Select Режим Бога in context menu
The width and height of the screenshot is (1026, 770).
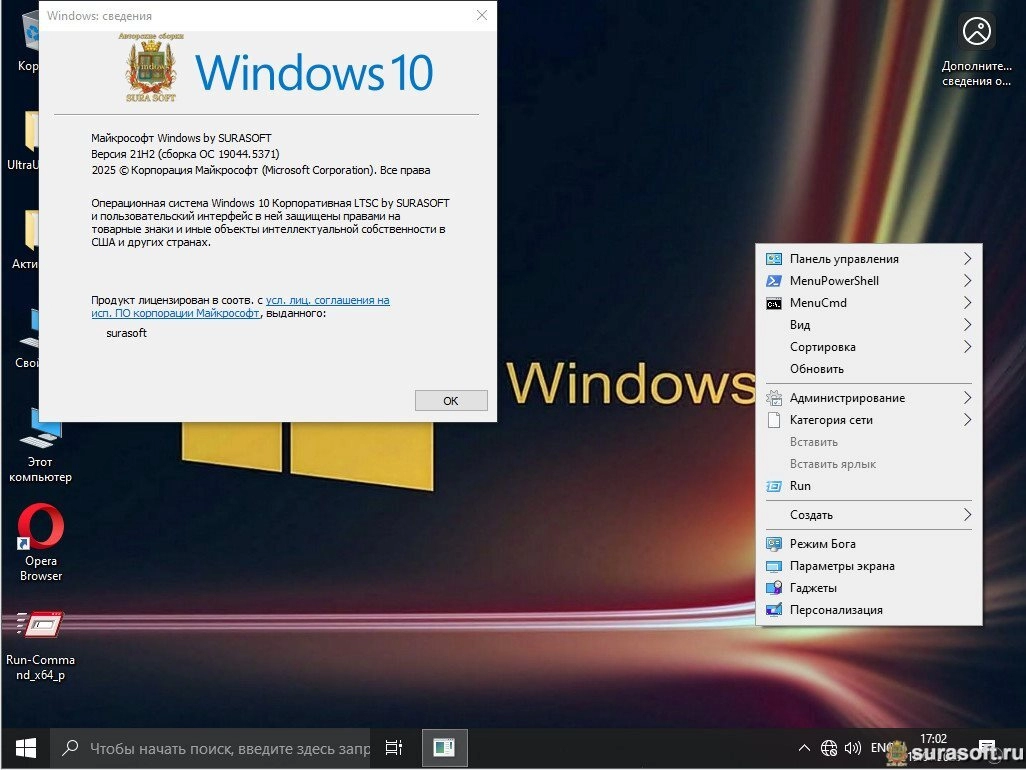[822, 544]
